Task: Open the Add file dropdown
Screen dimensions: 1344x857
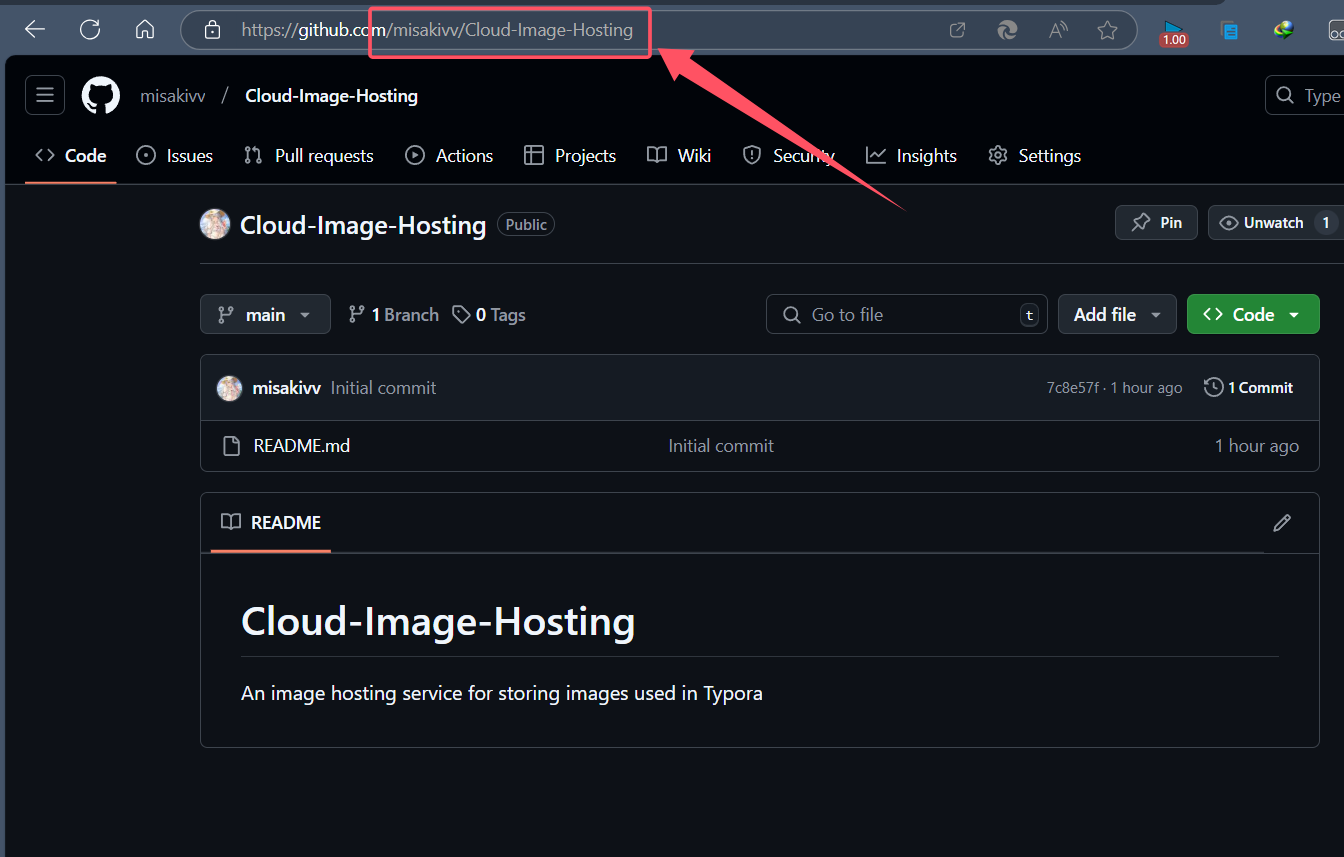Action: click(1117, 314)
